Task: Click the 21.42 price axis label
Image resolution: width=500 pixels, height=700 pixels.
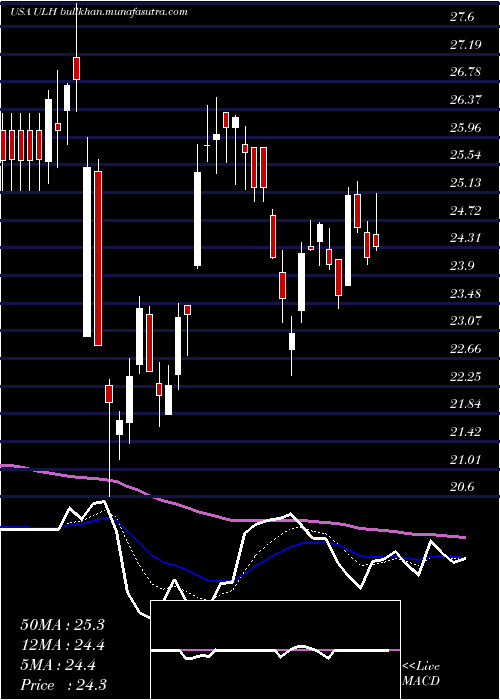Action: tap(466, 432)
